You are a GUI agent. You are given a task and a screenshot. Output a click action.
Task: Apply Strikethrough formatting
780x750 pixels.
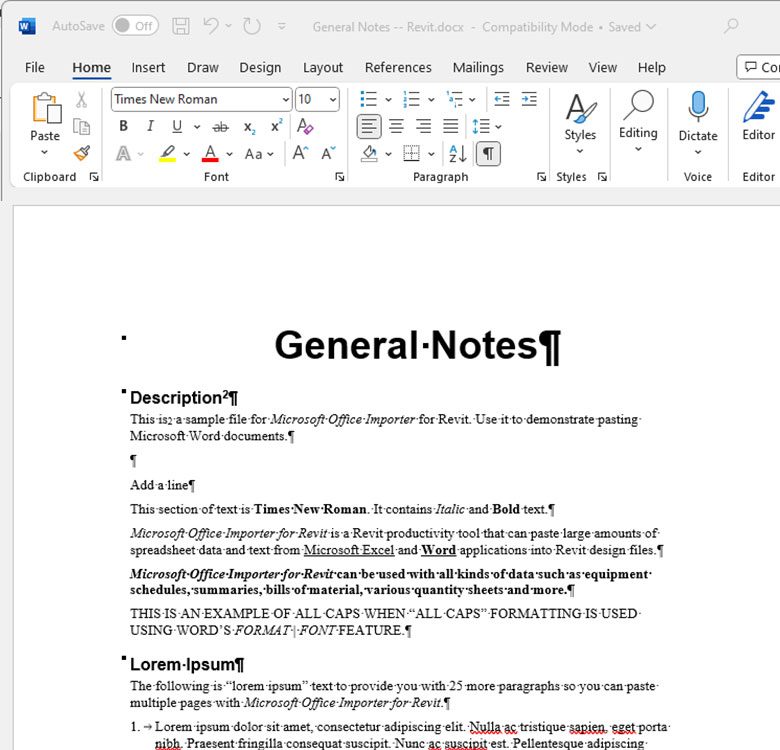pos(220,127)
